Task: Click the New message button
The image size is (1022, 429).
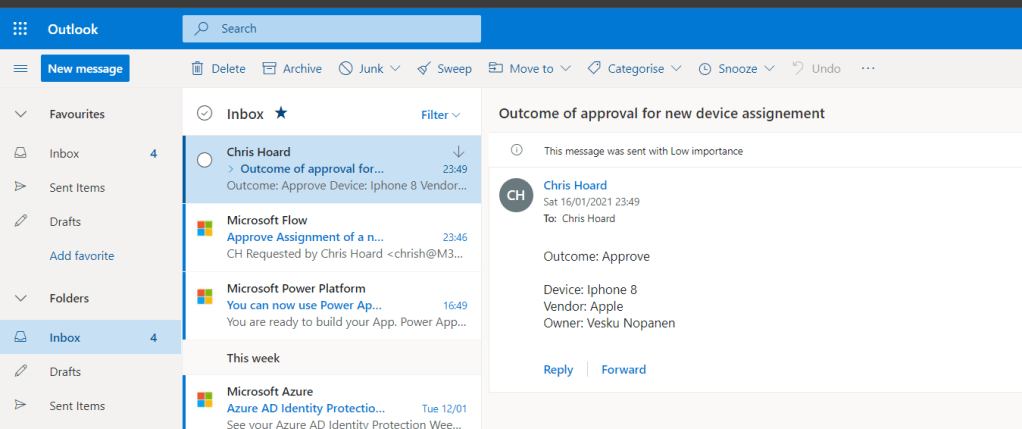Action: [x=85, y=68]
